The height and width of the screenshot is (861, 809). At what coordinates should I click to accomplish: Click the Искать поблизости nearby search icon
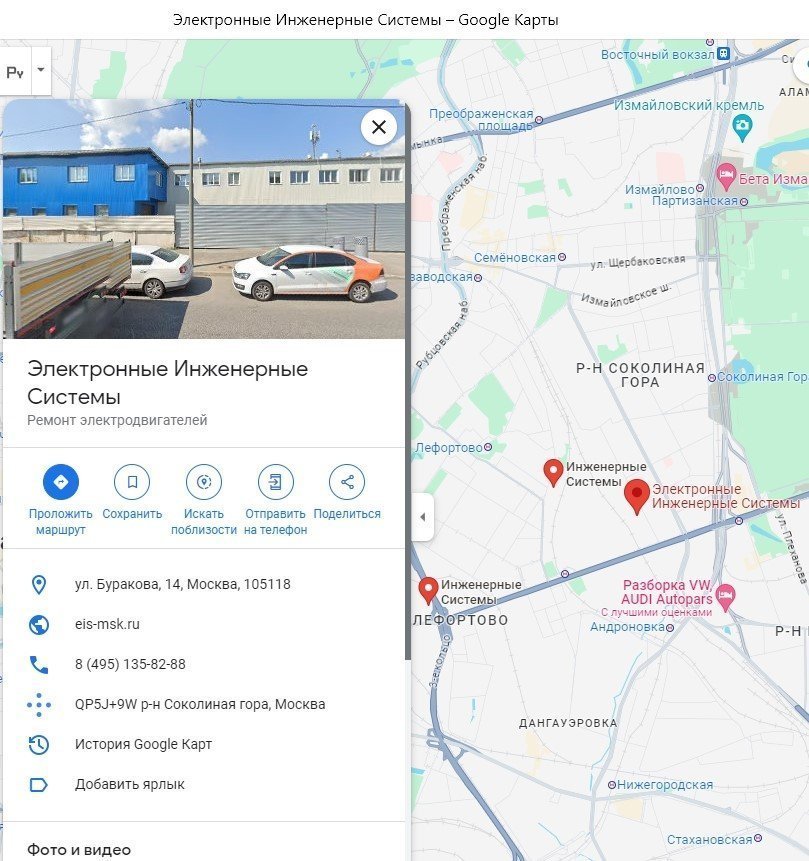tap(204, 482)
